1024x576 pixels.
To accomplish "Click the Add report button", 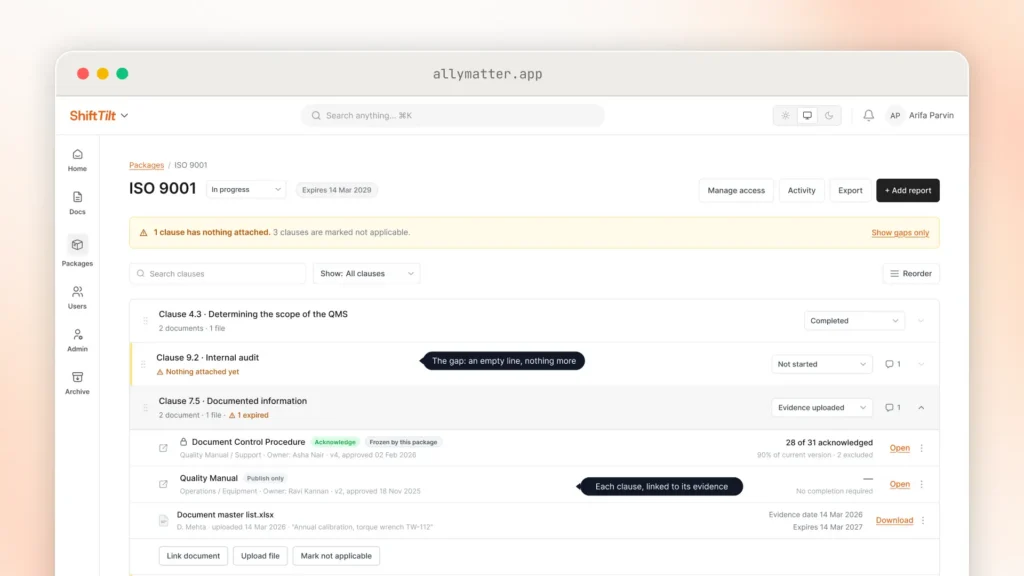I will [x=908, y=190].
